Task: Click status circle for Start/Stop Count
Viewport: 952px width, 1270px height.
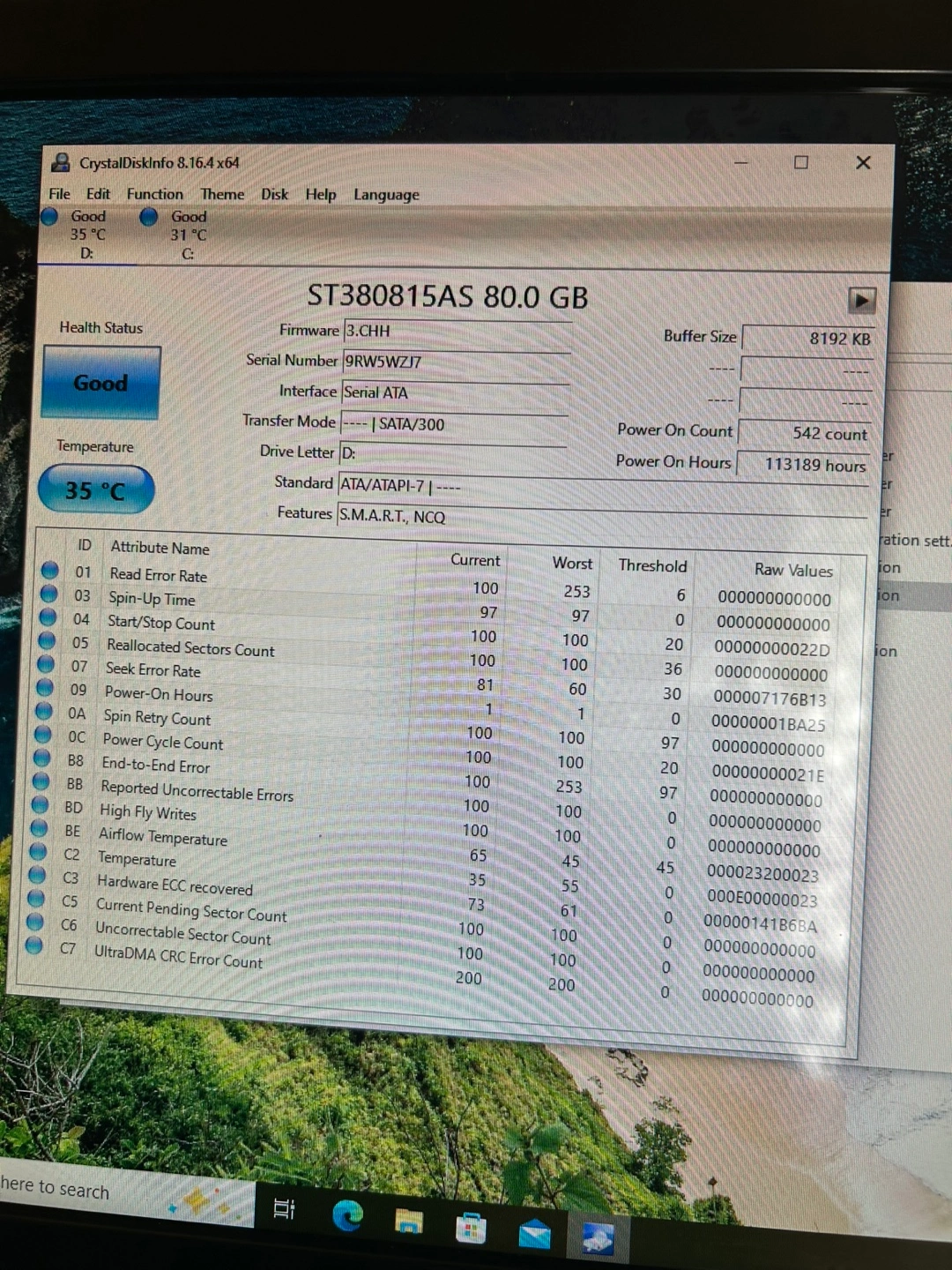Action: (48, 617)
